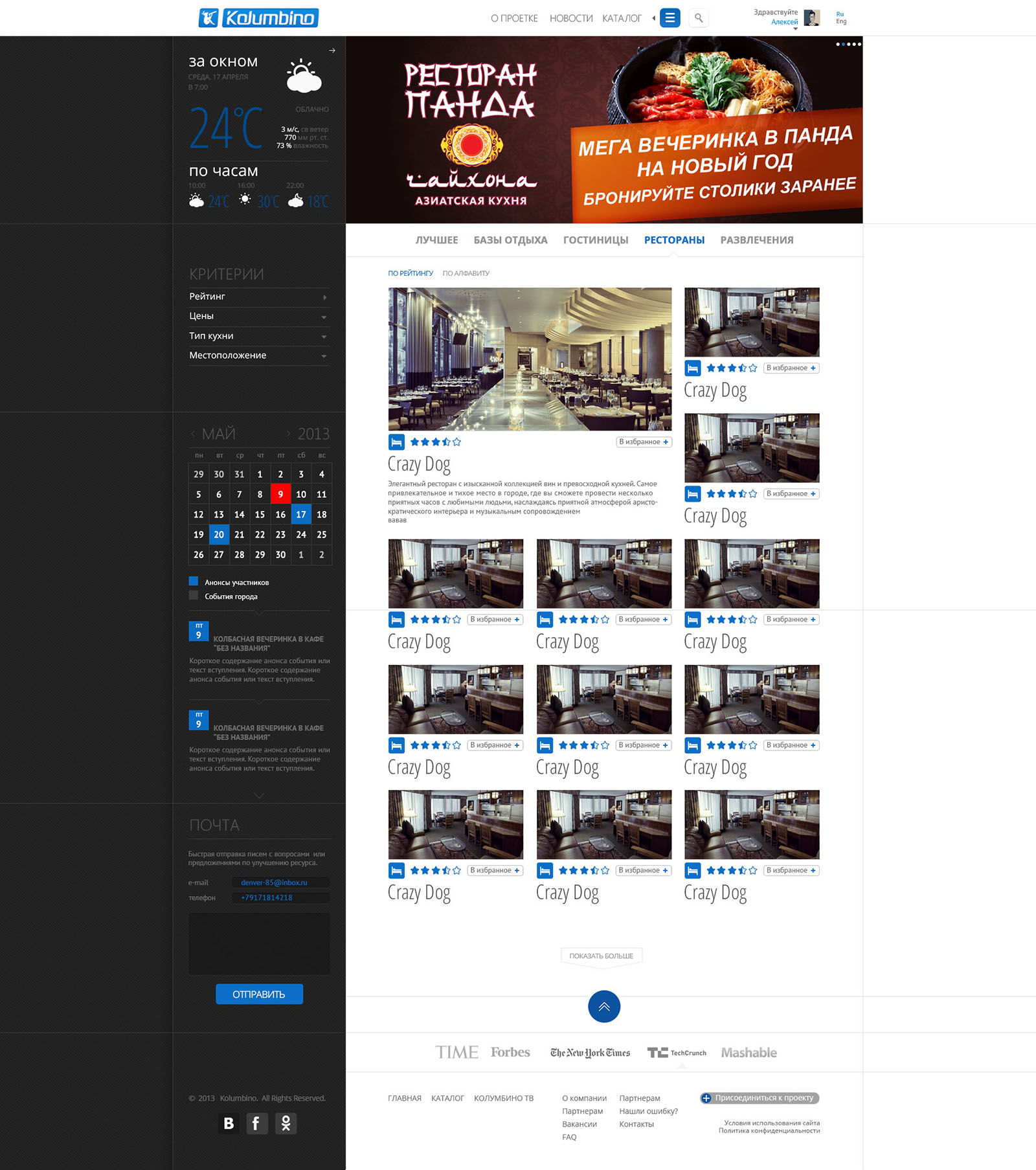Click the arrow in the weather widget corner
The image size is (1036, 1170).
332,51
